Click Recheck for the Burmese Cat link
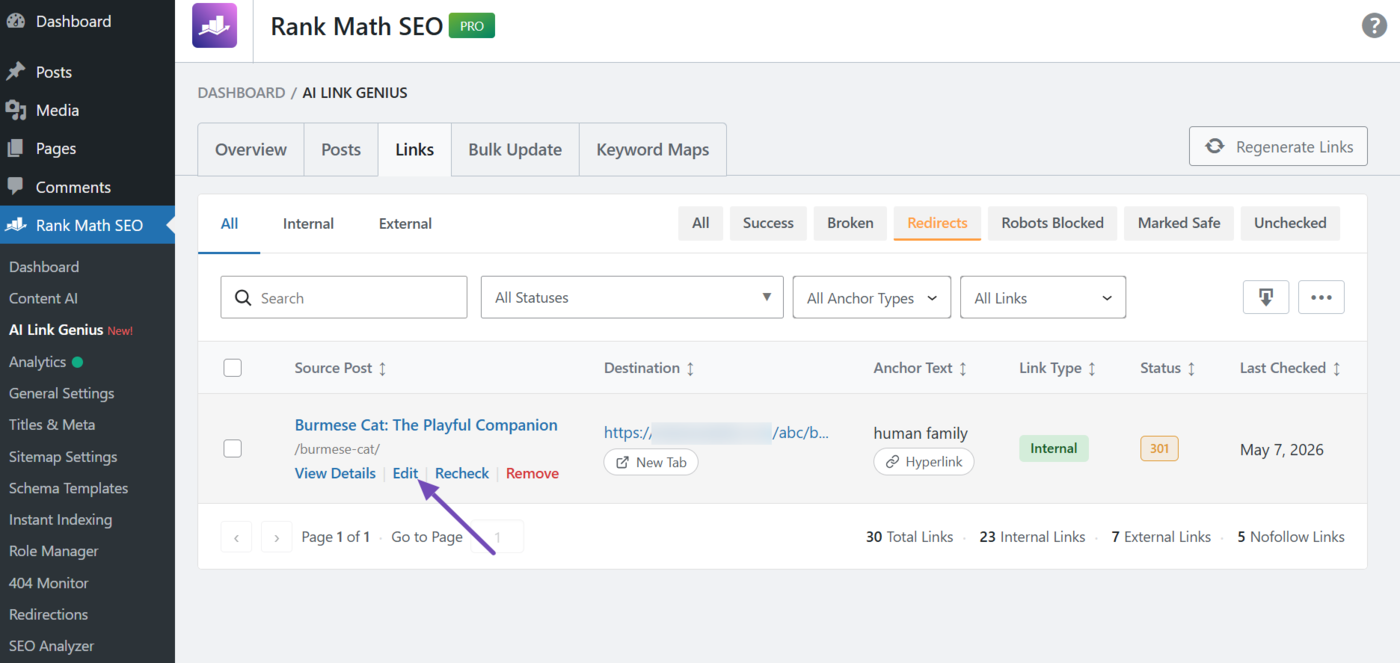1400x663 pixels. pyautogui.click(x=462, y=473)
